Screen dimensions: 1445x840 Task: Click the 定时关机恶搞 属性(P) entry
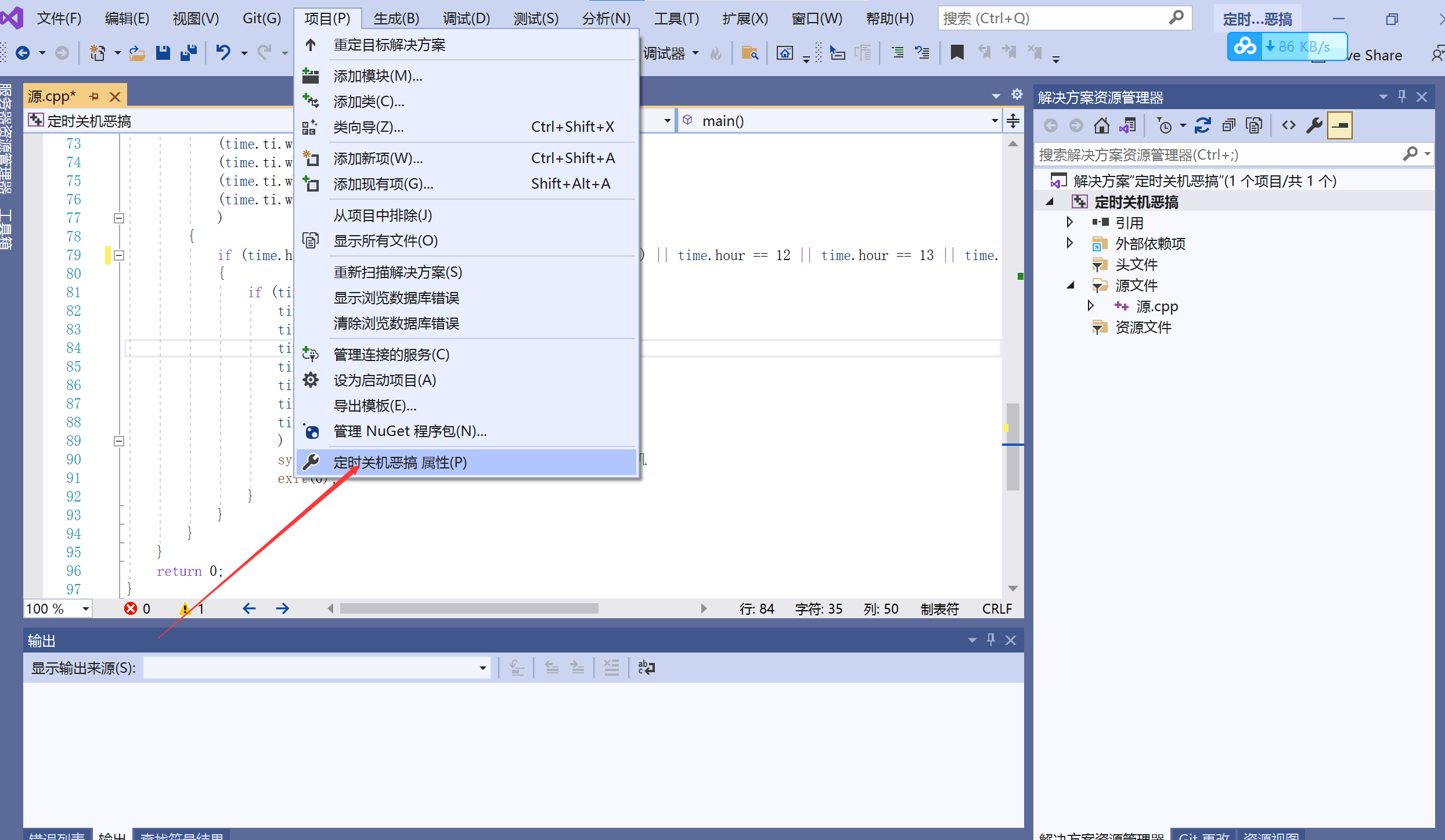[x=399, y=463]
